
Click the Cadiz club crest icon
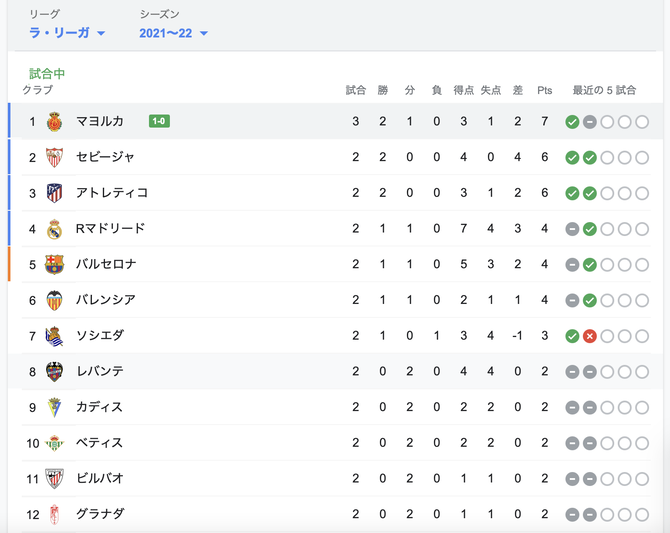point(54,407)
